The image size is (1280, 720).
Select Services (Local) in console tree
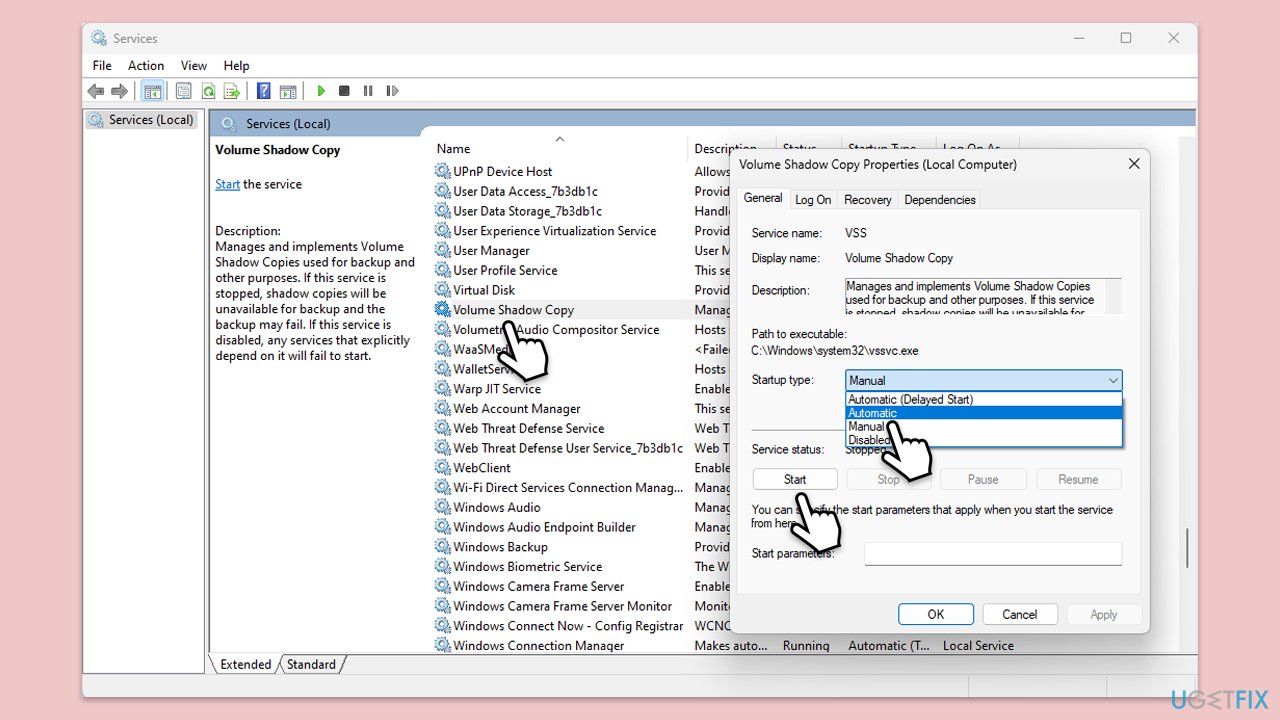[x=150, y=120]
